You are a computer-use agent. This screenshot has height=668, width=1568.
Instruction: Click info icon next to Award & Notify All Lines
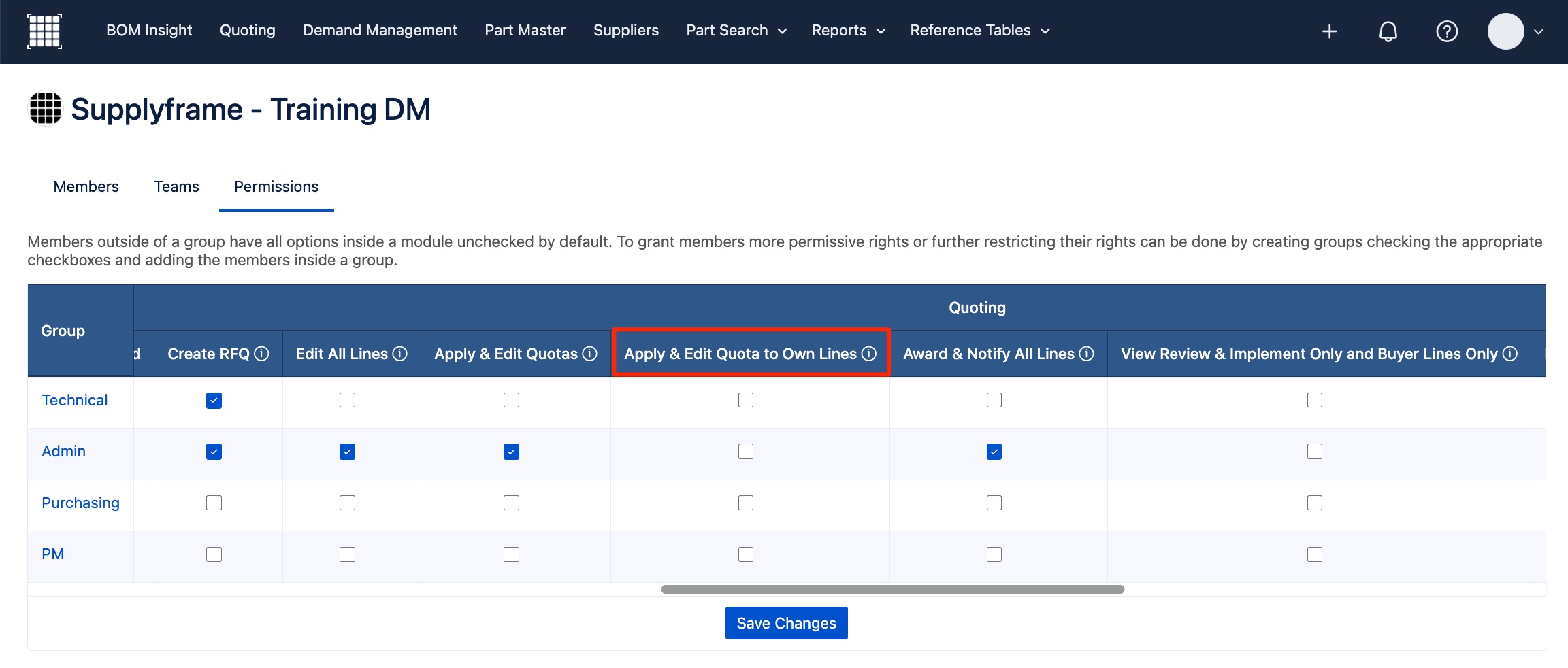pyautogui.click(x=1087, y=354)
